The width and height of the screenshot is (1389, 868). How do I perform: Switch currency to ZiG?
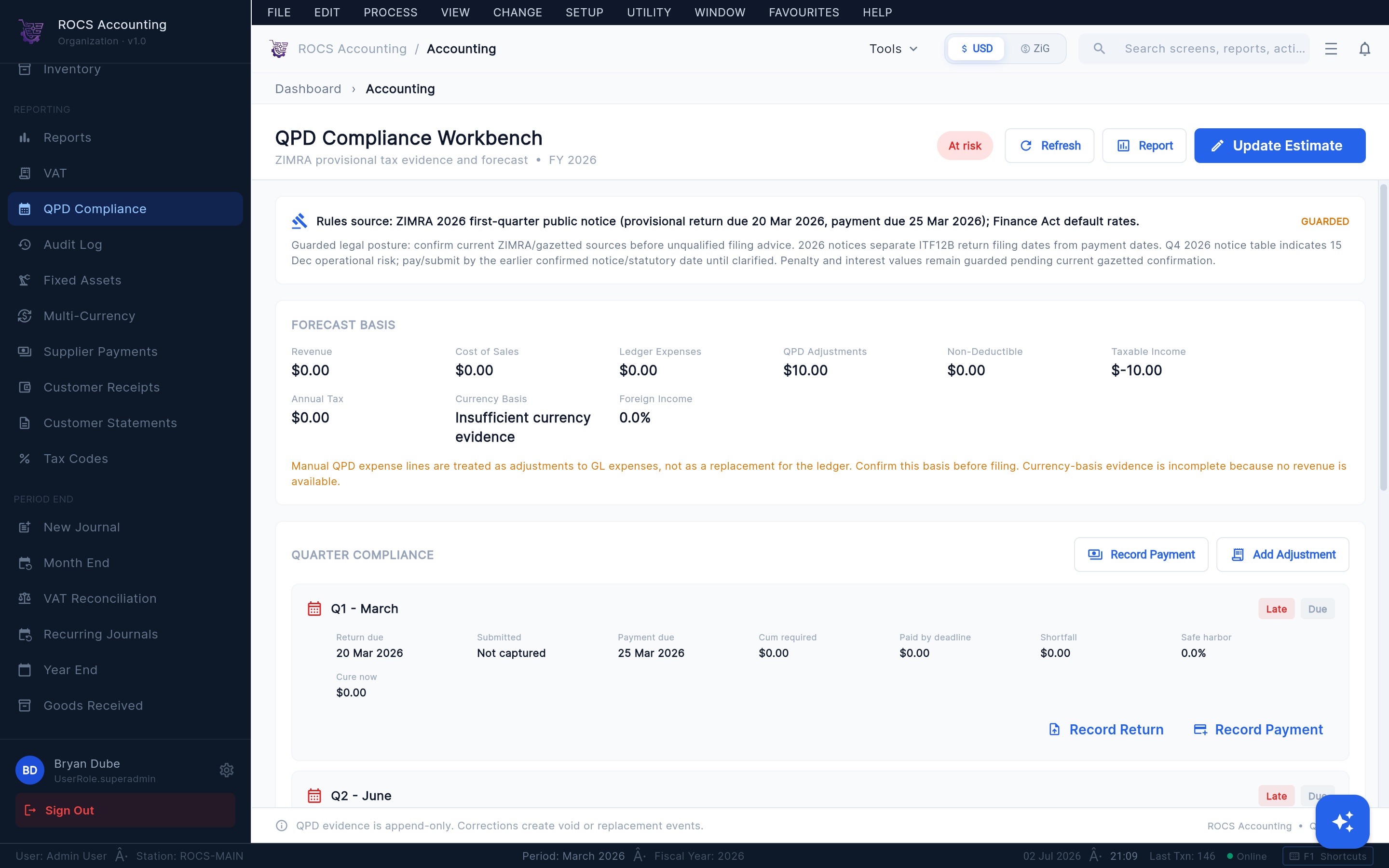1035,49
